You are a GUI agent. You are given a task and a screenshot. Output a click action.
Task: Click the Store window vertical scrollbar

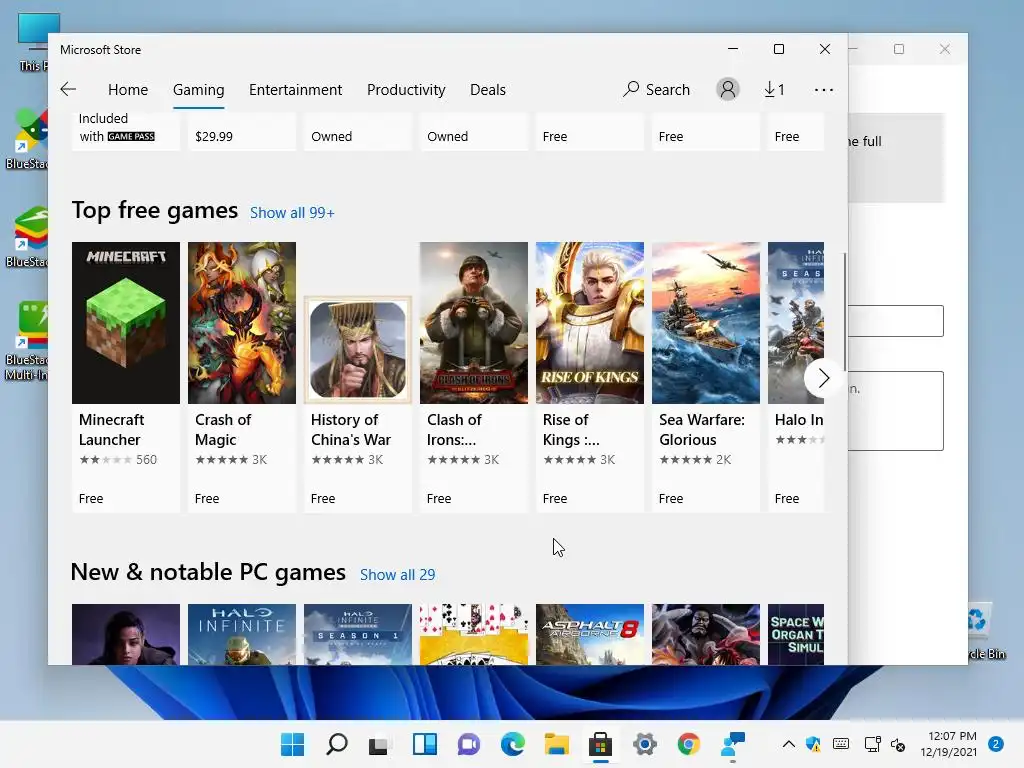[x=845, y=312]
